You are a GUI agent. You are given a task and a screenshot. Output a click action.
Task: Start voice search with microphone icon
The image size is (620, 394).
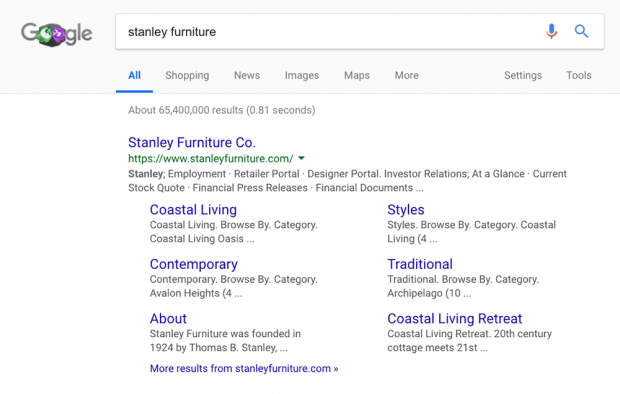tap(551, 31)
